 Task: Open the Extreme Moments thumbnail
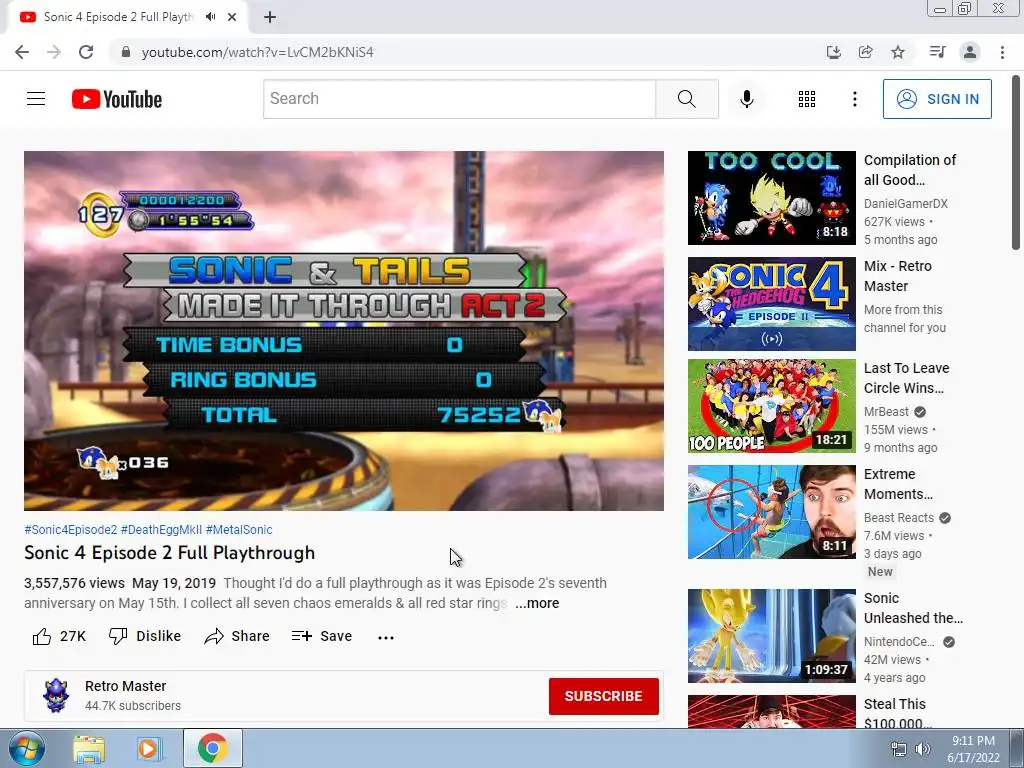[x=771, y=512]
